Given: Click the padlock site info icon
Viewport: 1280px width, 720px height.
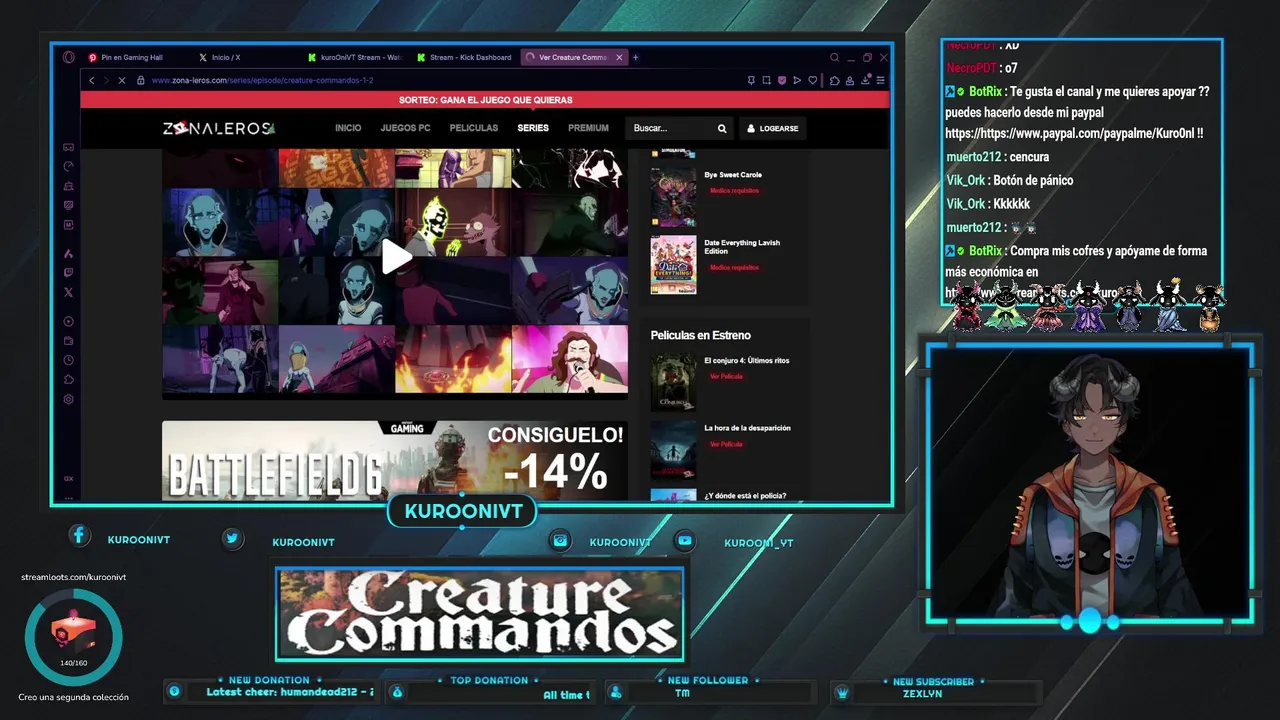Looking at the screenshot, I should point(141,80).
